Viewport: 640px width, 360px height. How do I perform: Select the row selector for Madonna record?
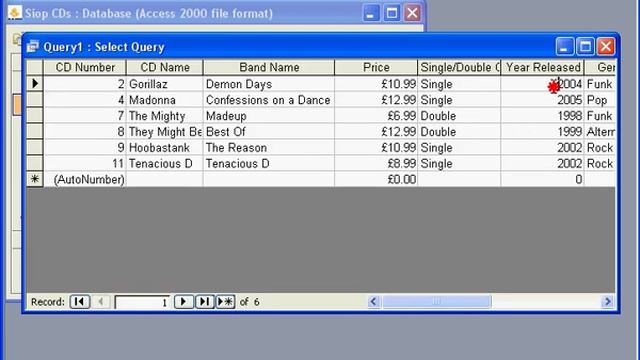35,100
